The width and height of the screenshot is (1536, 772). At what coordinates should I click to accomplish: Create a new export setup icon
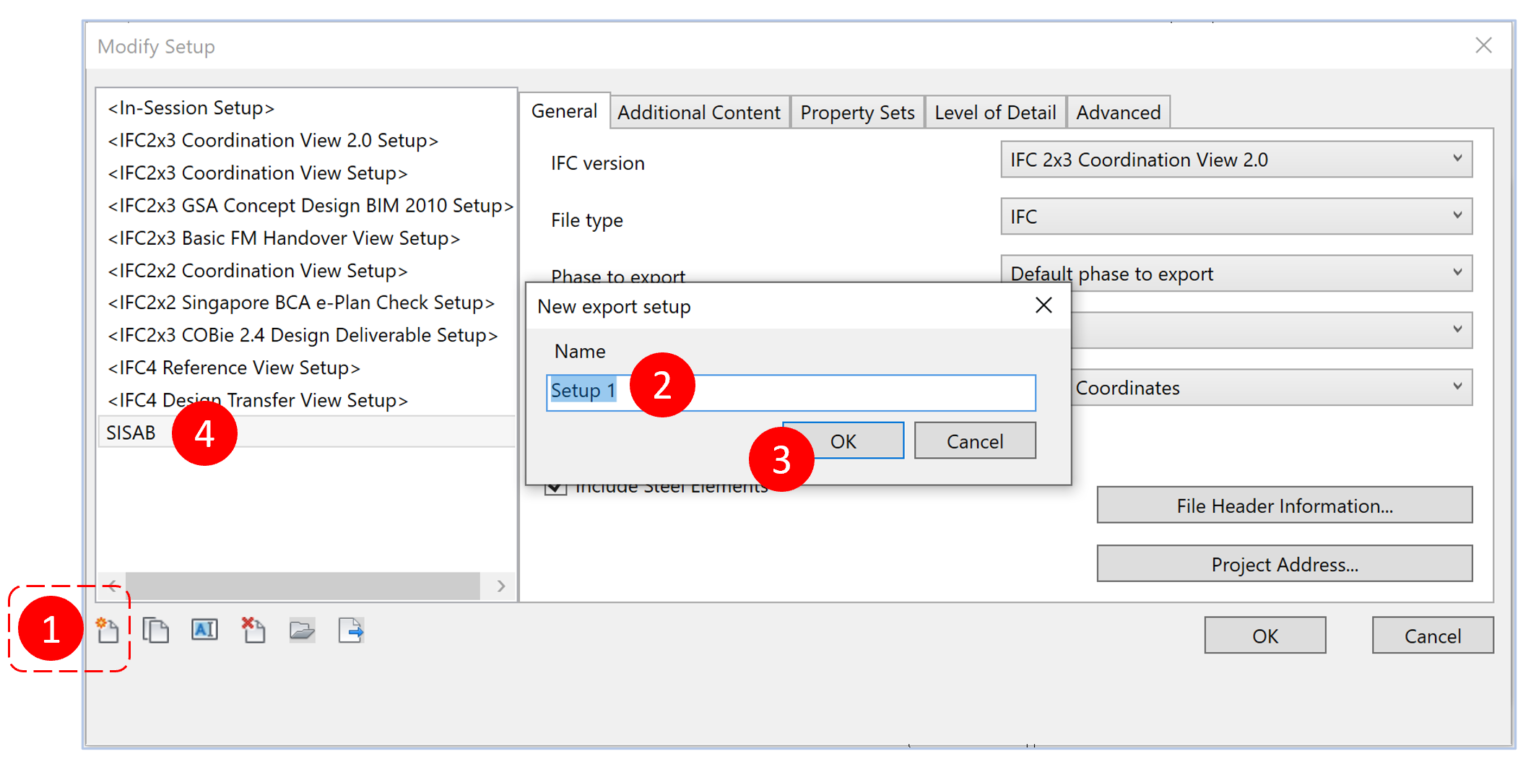[x=107, y=630]
